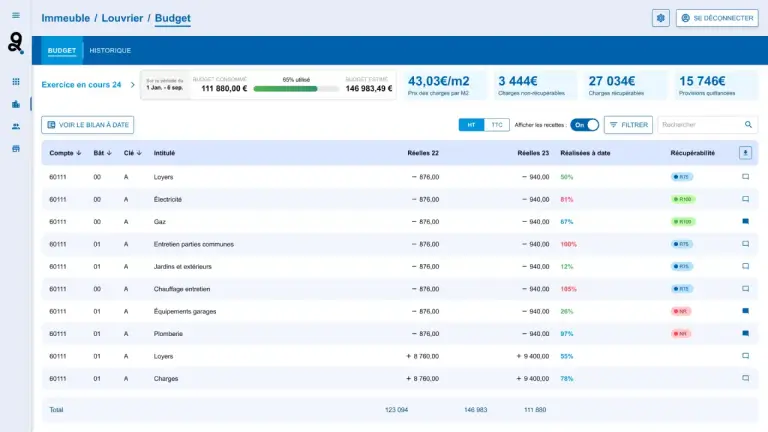
Task: Go to Immeuble breadcrumb
Action: coord(66,18)
